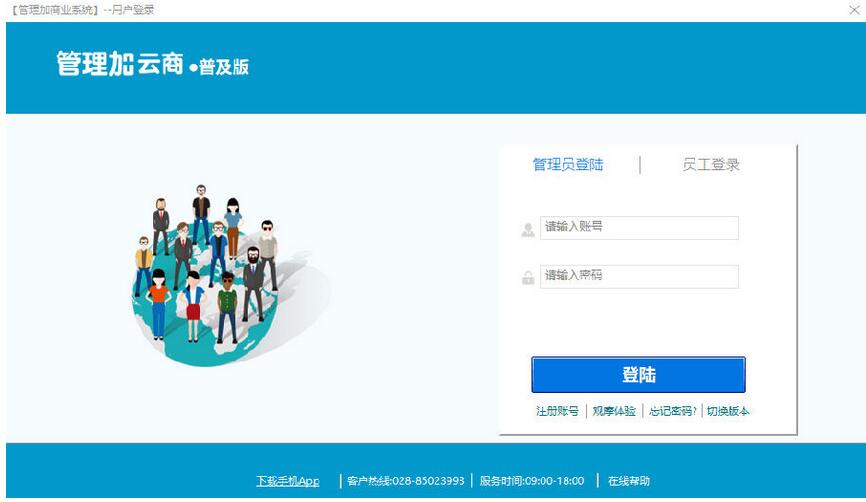866x502 pixels.
Task: Click the 服务时间 09:00-18:00 text
Action: pyautogui.click(x=532, y=481)
